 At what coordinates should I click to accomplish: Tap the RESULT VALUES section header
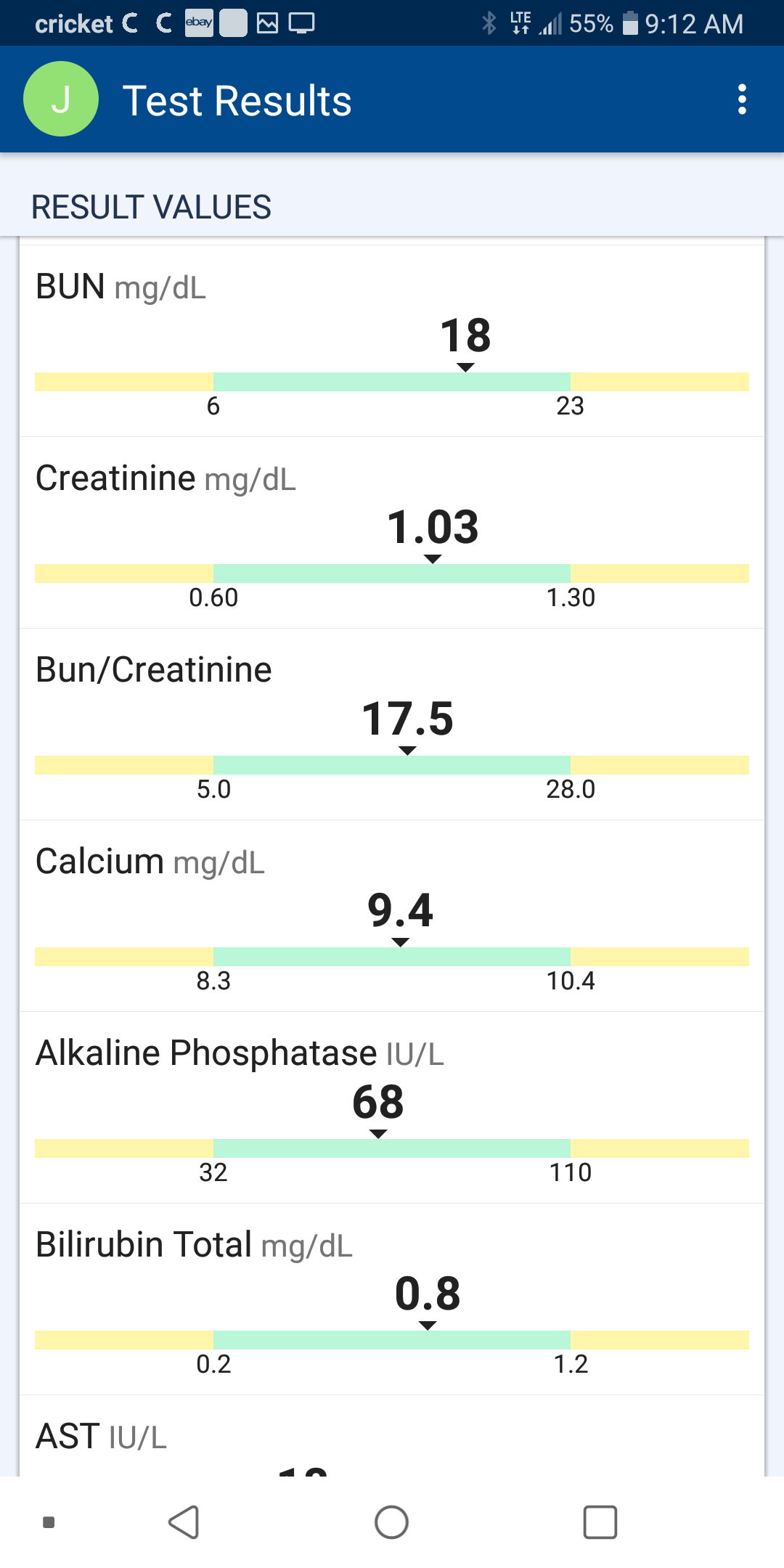tap(151, 208)
